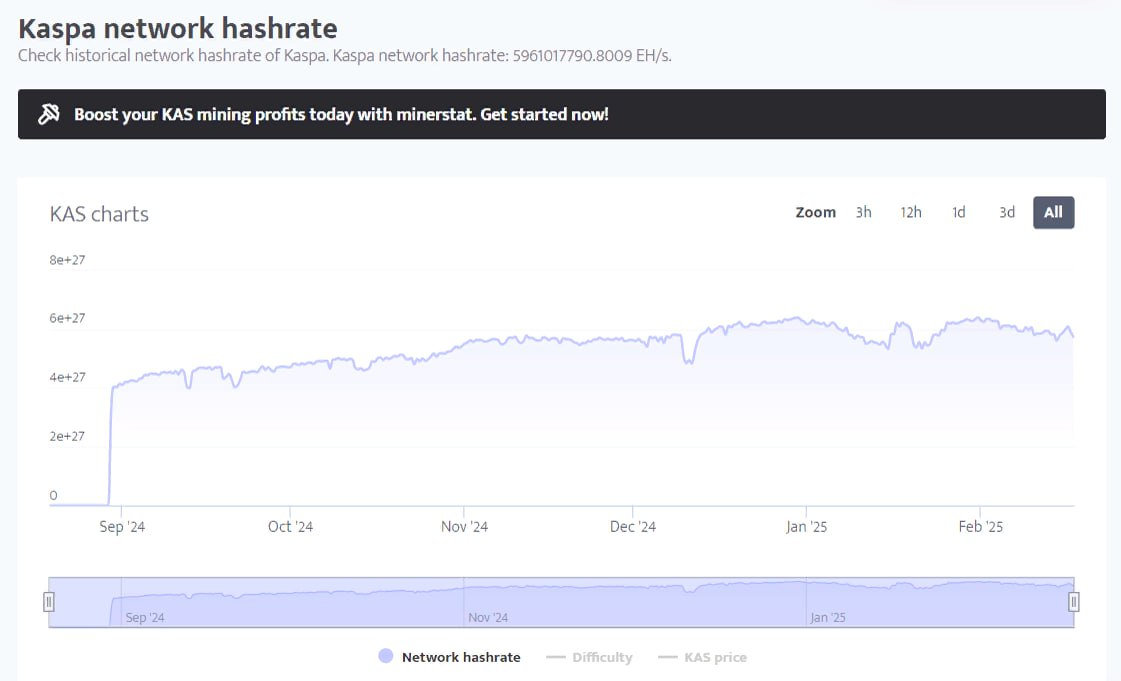Click the Nov '24 label on the main x-axis
The width and height of the screenshot is (1121, 681).
point(464,527)
